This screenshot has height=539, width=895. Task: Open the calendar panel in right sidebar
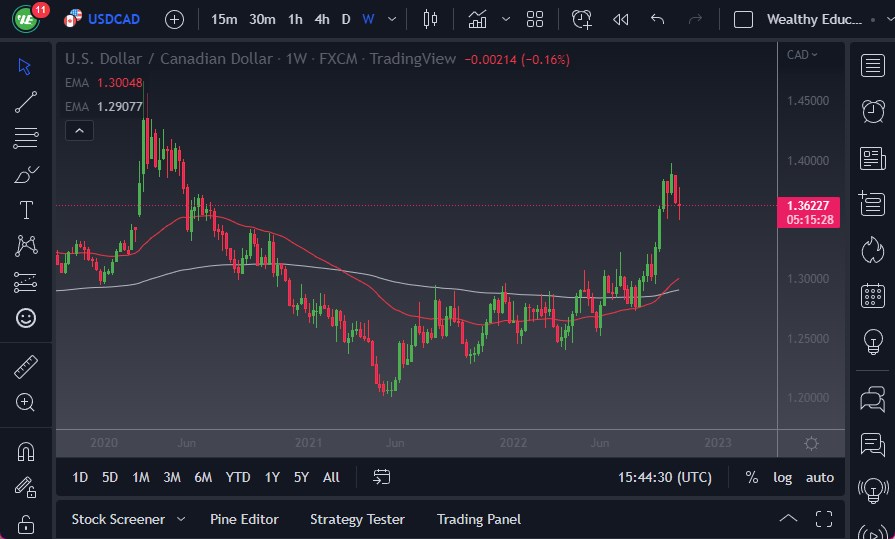point(872,296)
